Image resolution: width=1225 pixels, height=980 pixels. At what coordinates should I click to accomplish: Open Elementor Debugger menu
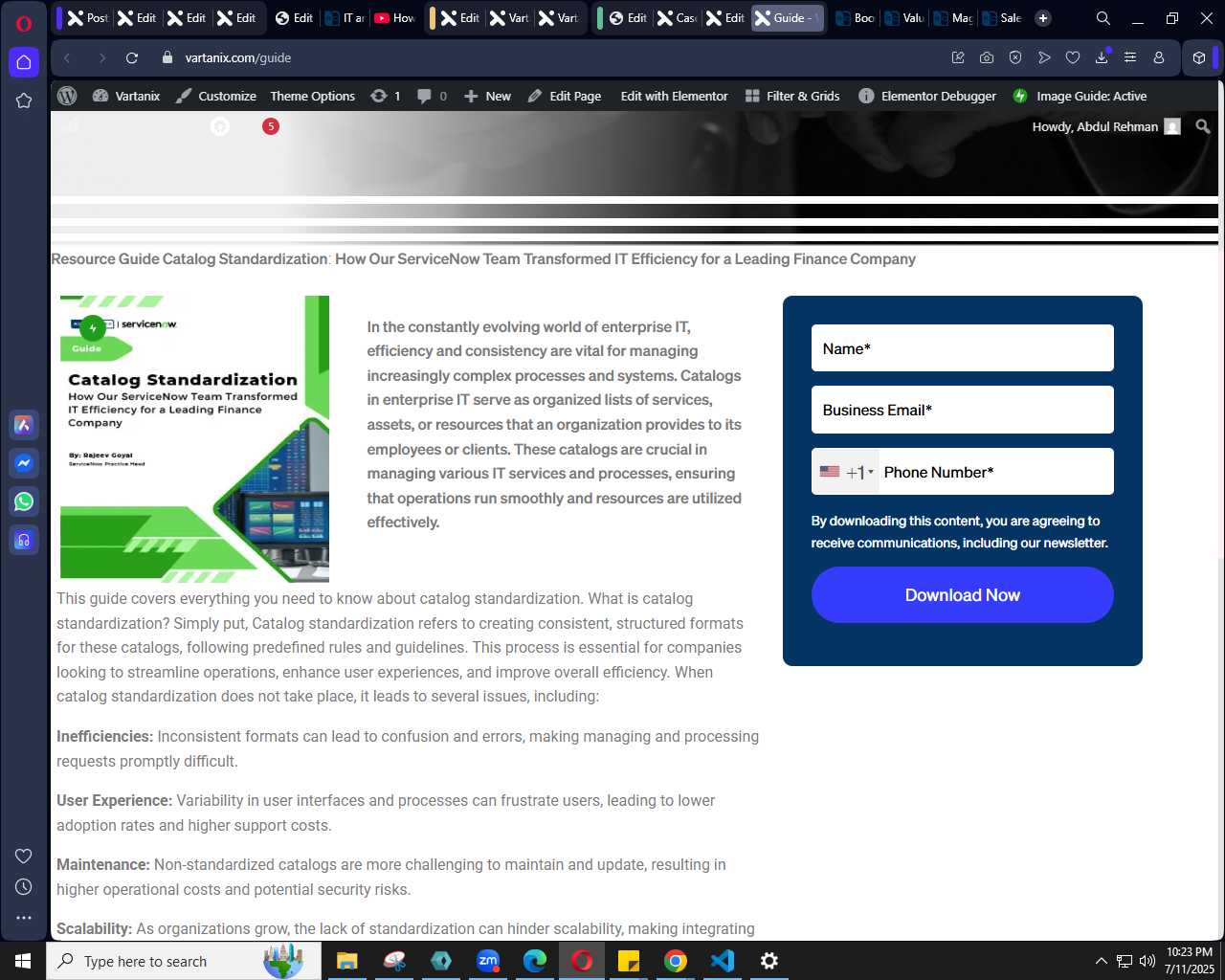(x=927, y=96)
